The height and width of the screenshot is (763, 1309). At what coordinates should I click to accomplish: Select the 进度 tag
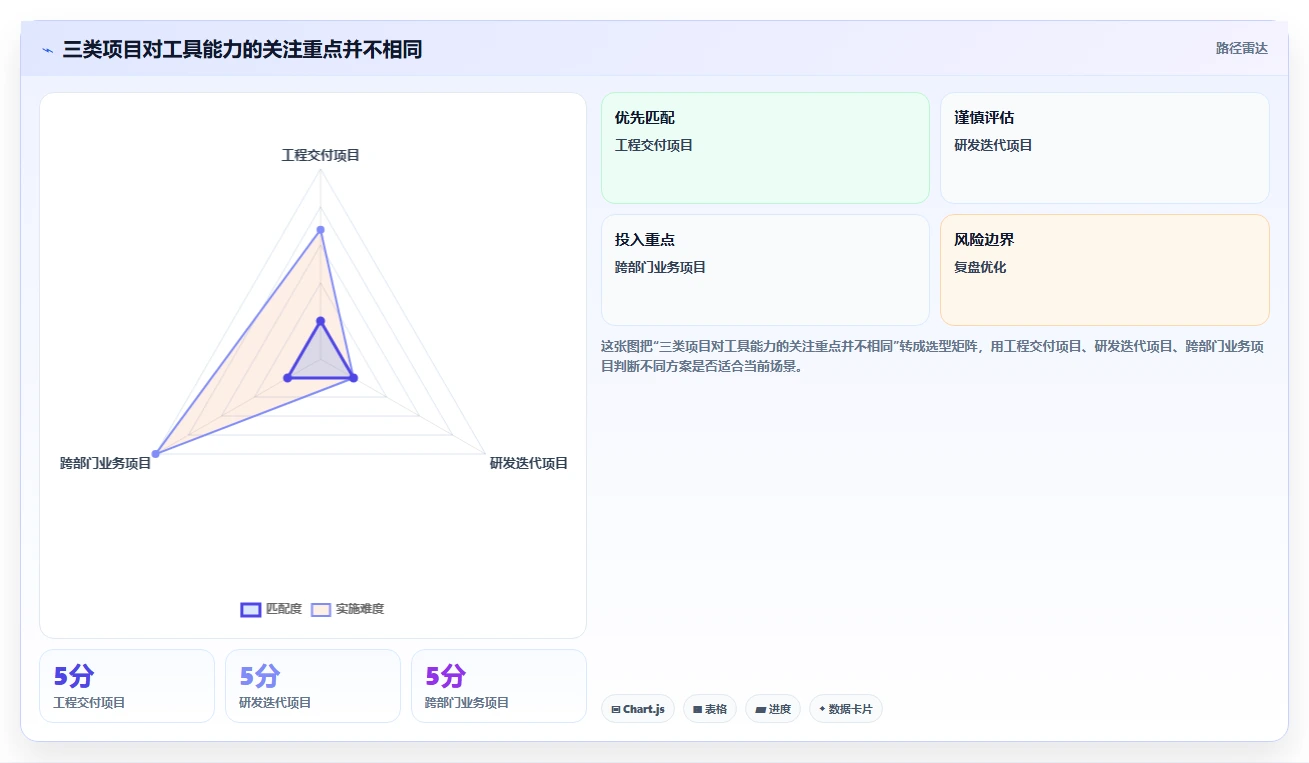pos(773,709)
